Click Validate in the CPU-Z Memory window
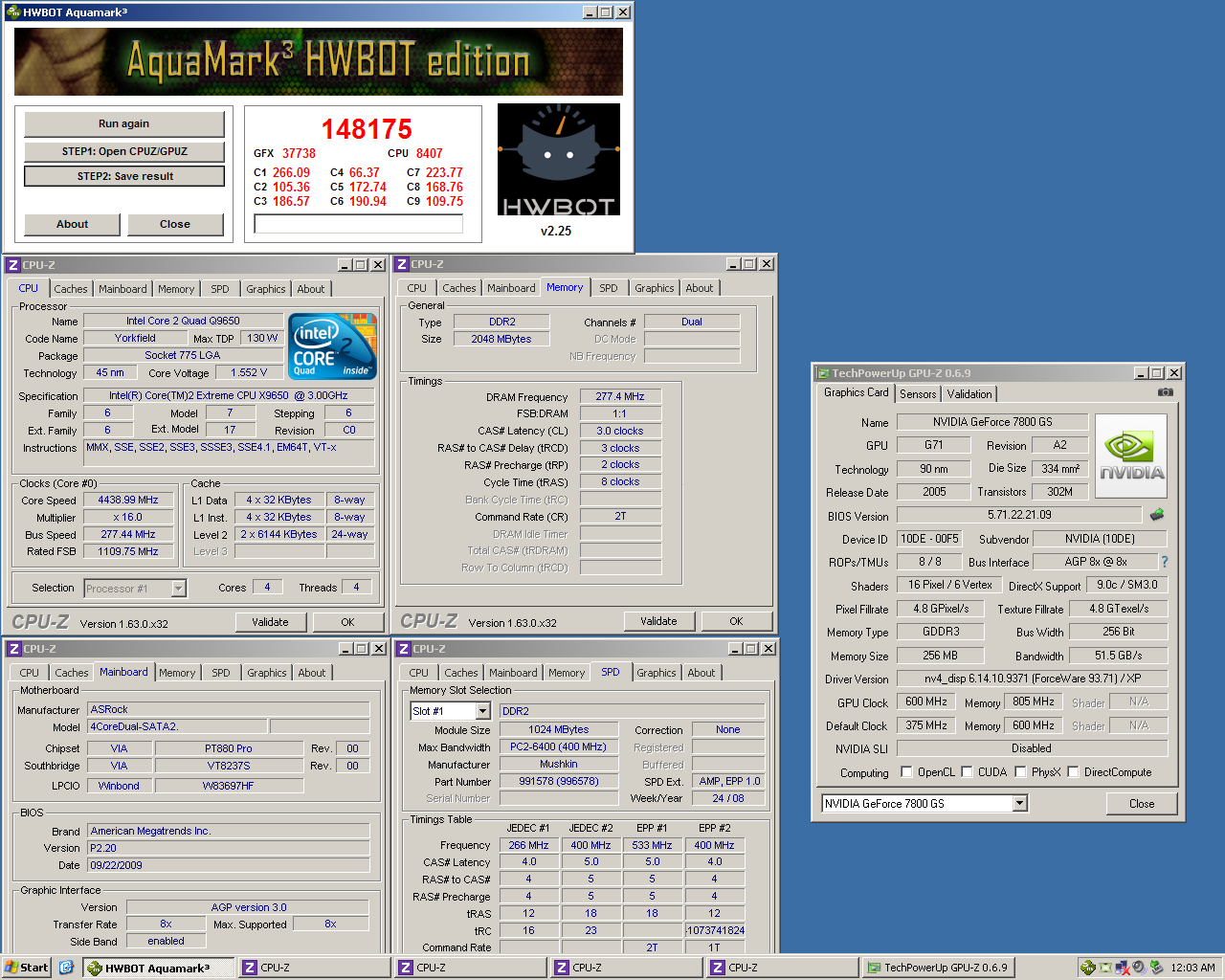1225x980 pixels. coord(658,621)
